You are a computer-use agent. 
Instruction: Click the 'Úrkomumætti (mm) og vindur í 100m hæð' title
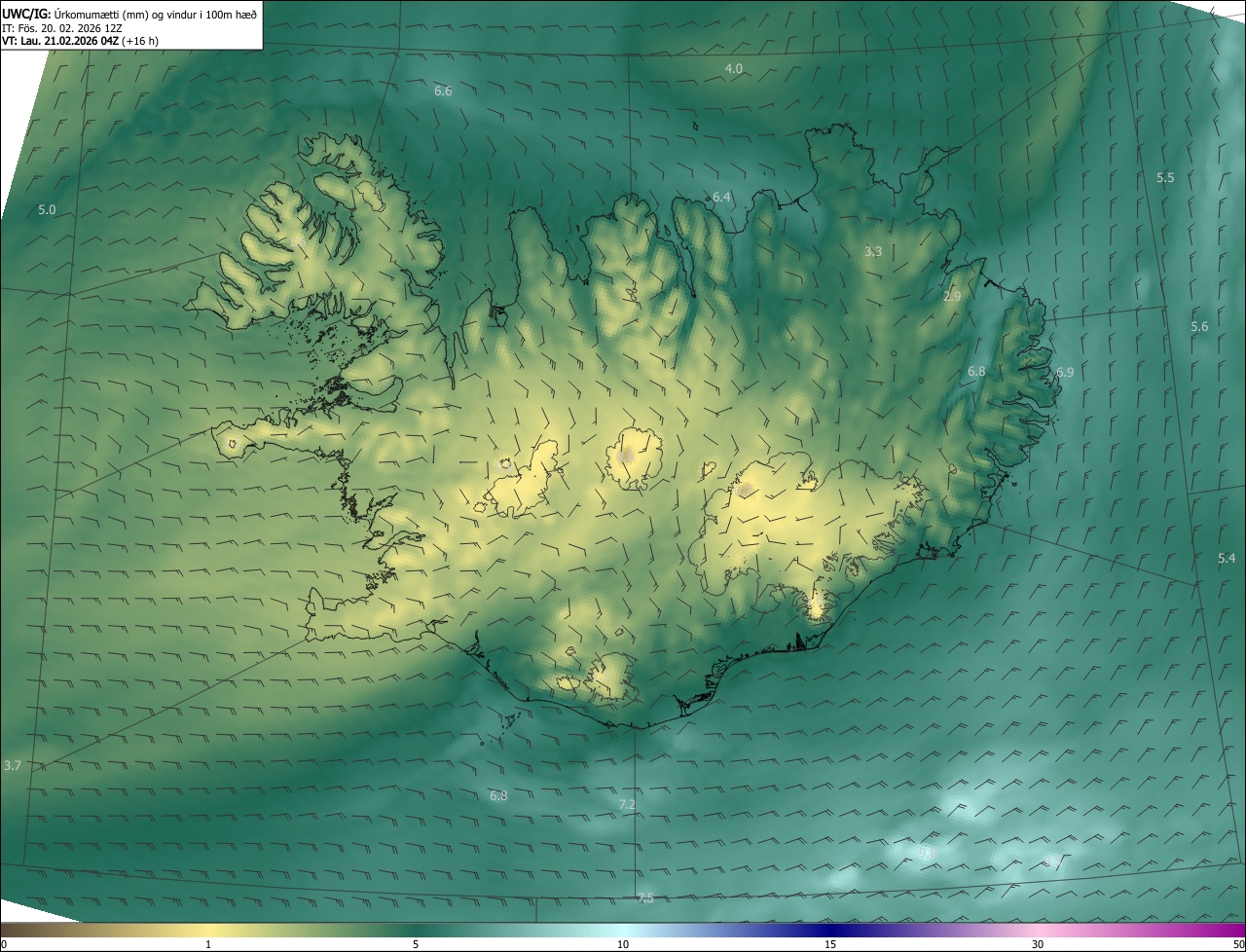[x=156, y=14]
